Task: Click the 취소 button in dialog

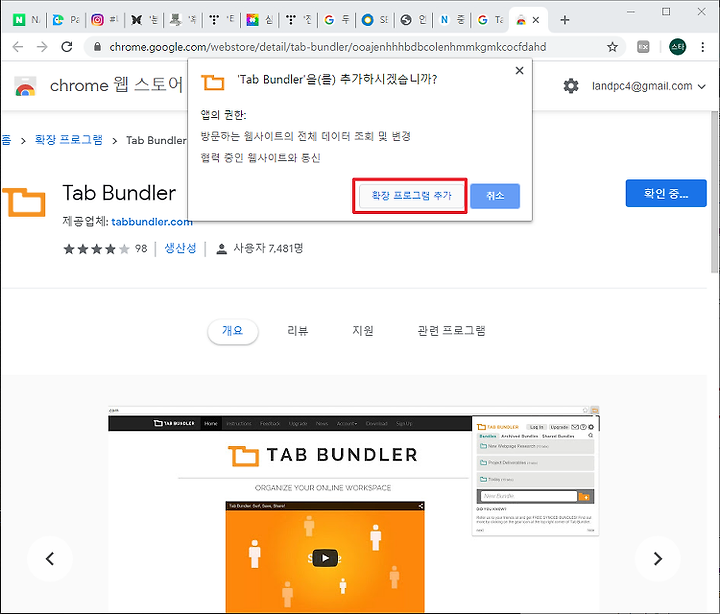Action: (x=495, y=196)
